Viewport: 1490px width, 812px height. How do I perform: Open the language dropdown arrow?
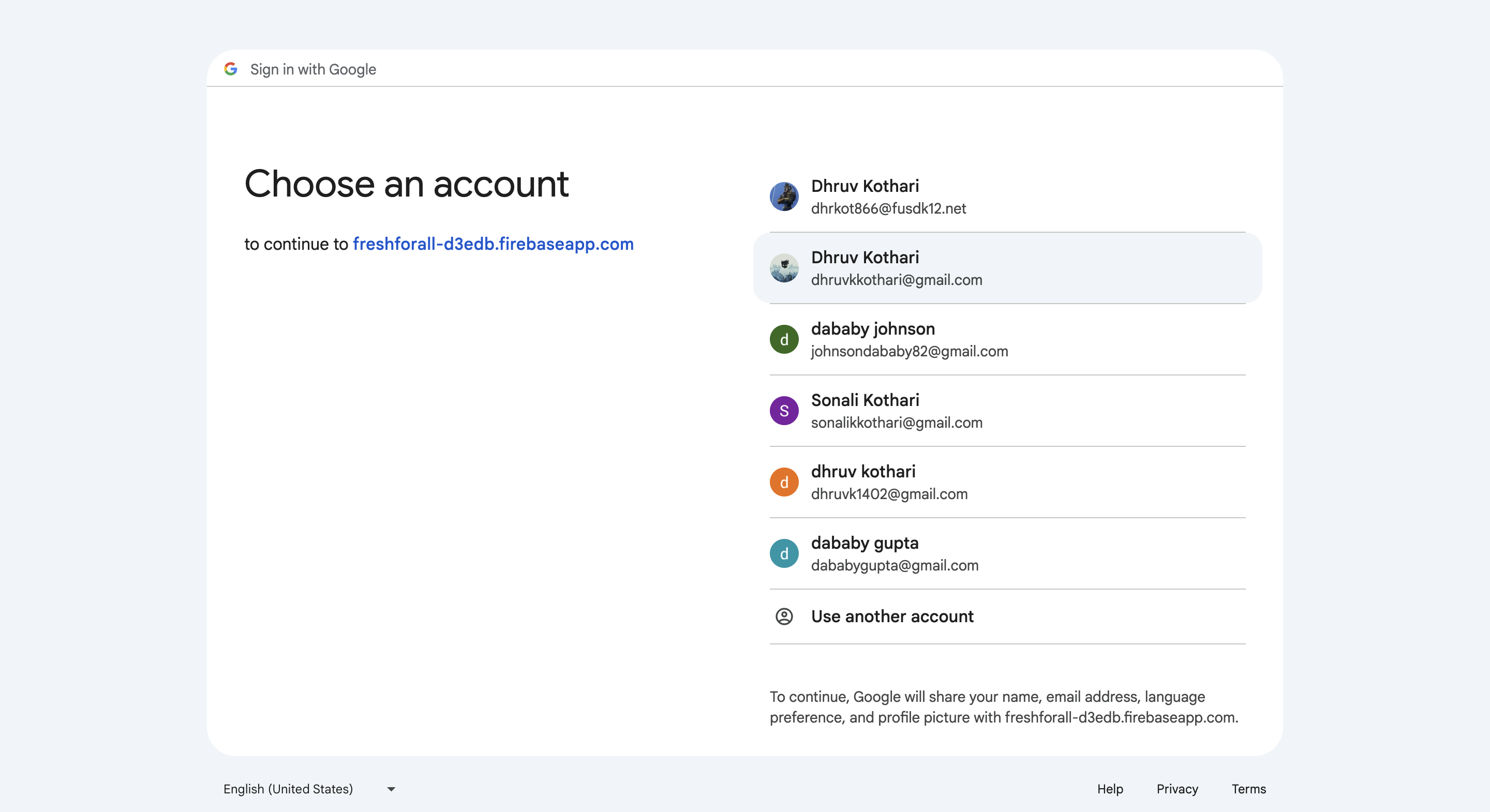391,789
